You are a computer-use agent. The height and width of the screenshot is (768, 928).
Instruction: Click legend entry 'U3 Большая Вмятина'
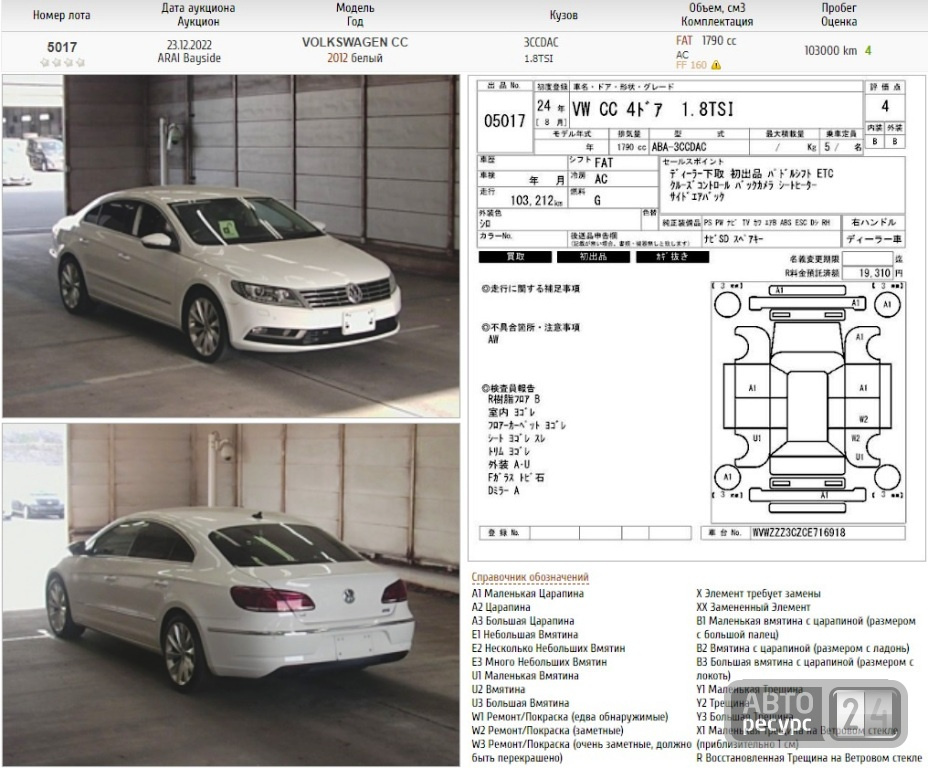520,703
